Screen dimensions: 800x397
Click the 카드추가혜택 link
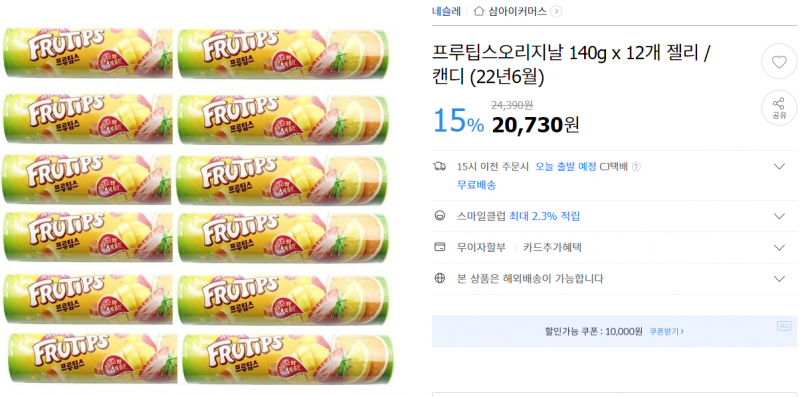coord(552,247)
